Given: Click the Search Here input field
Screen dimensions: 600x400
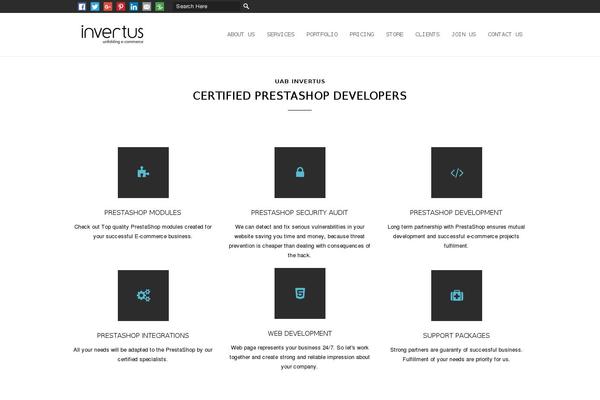Looking at the screenshot, I should 207,6.
